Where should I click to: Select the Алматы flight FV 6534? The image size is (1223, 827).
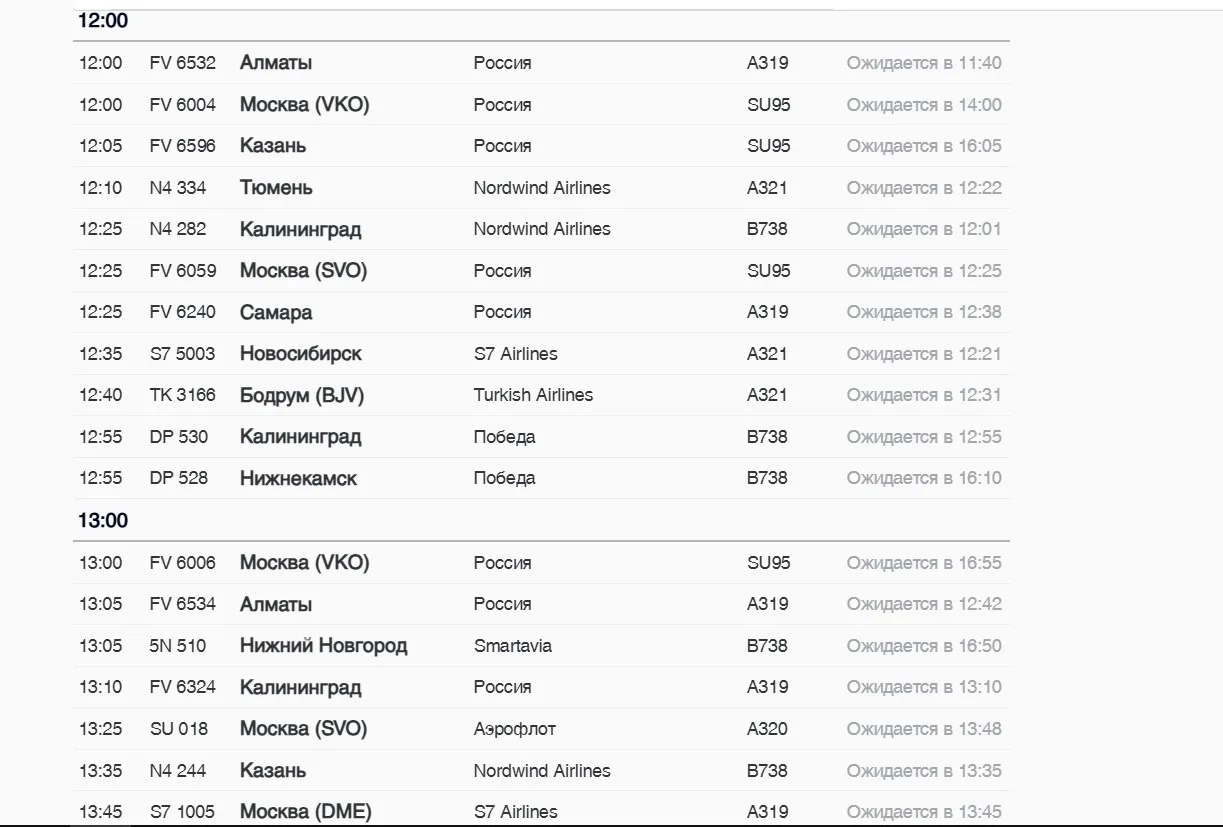(541, 604)
